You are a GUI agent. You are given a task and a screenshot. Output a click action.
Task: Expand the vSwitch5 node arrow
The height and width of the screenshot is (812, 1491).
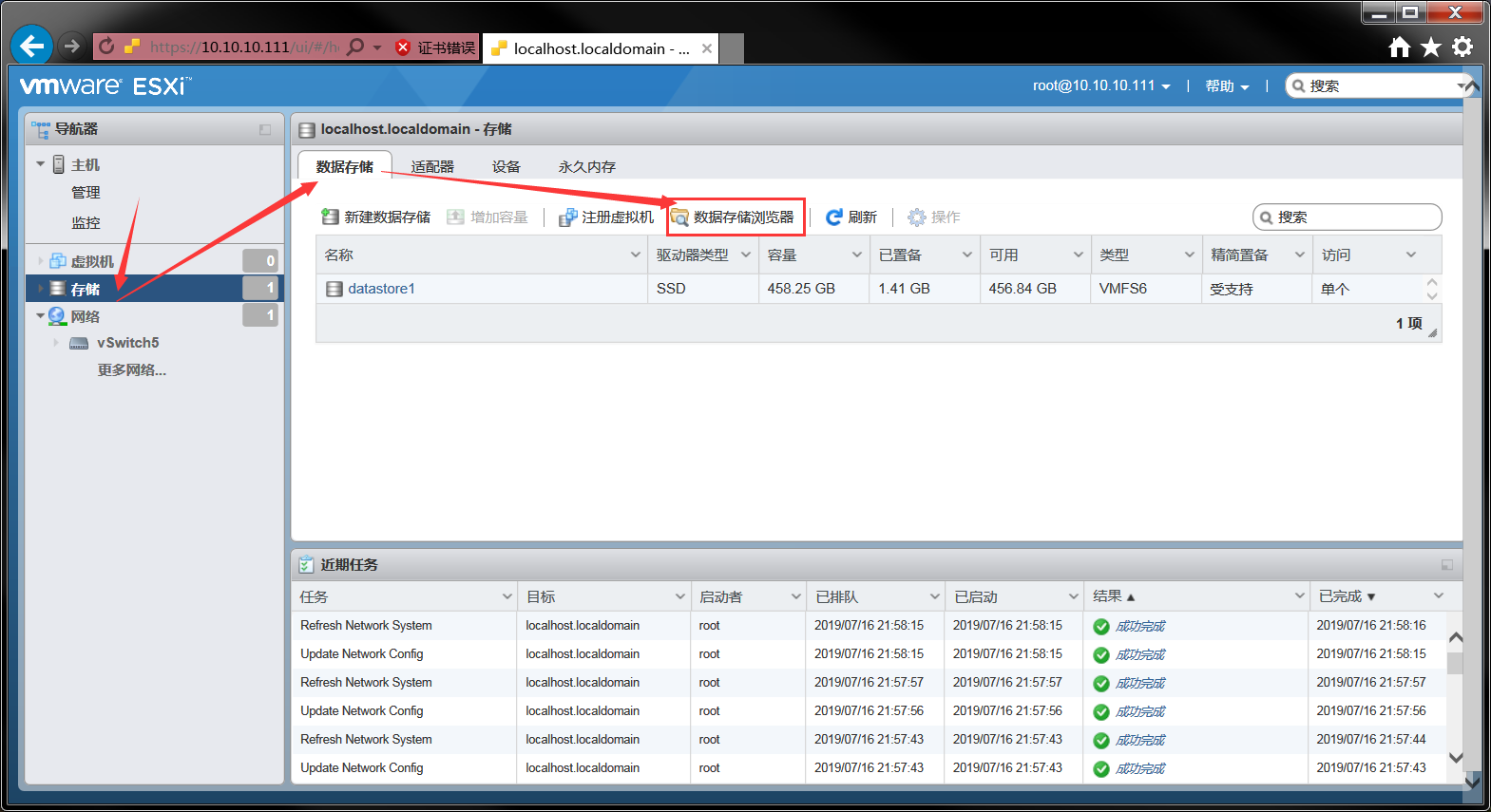[x=56, y=343]
